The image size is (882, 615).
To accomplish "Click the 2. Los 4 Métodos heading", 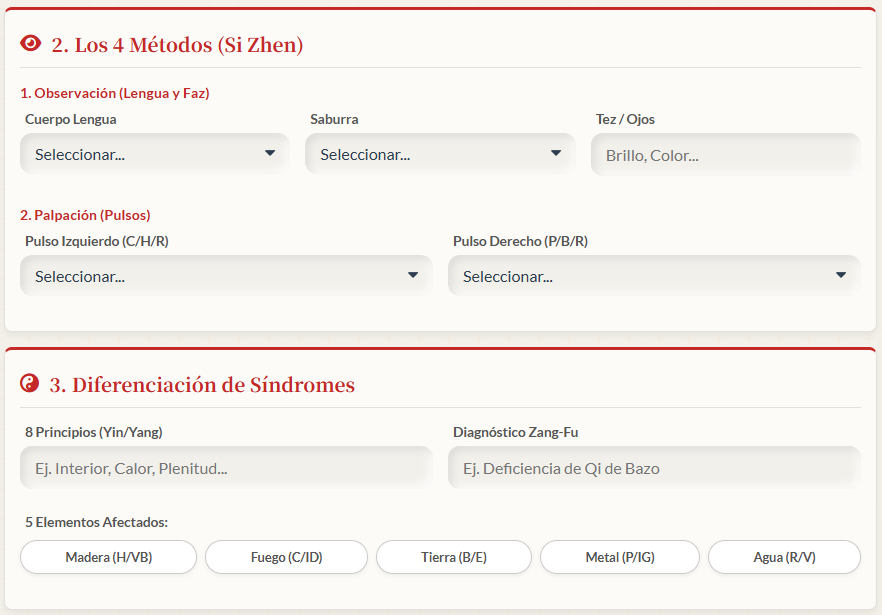I will pyautogui.click(x=177, y=45).
